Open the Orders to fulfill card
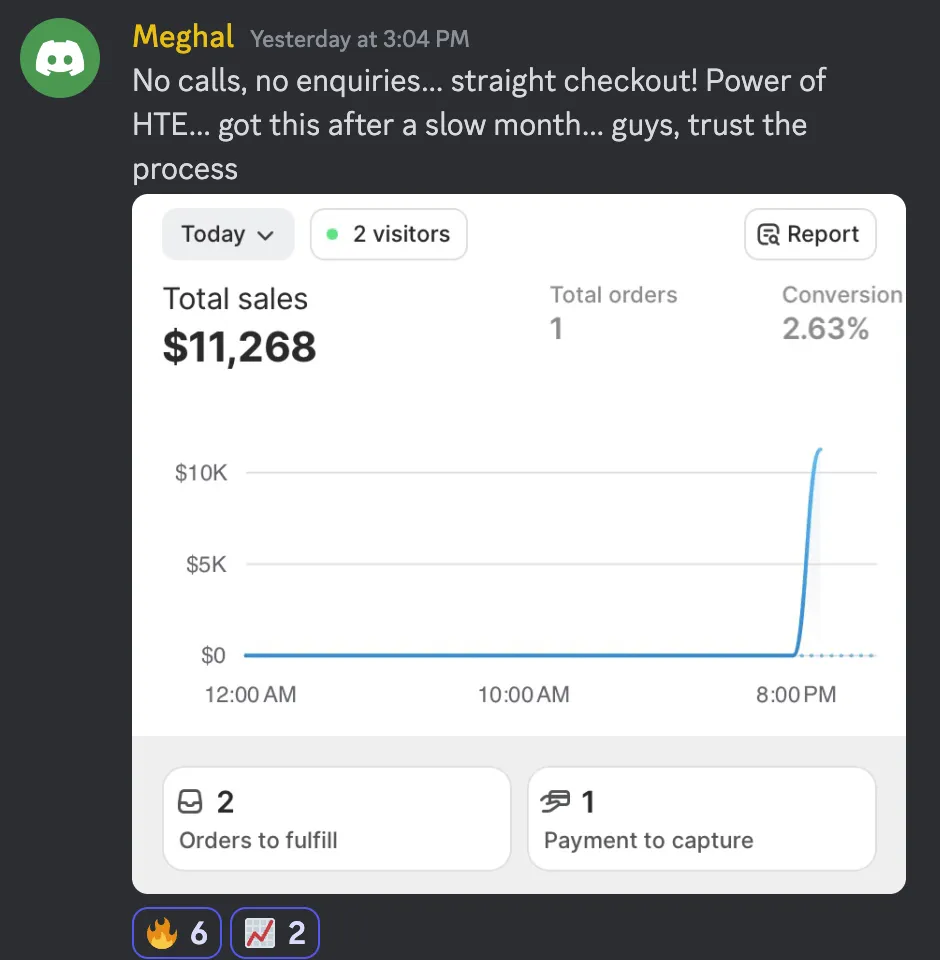 click(337, 819)
